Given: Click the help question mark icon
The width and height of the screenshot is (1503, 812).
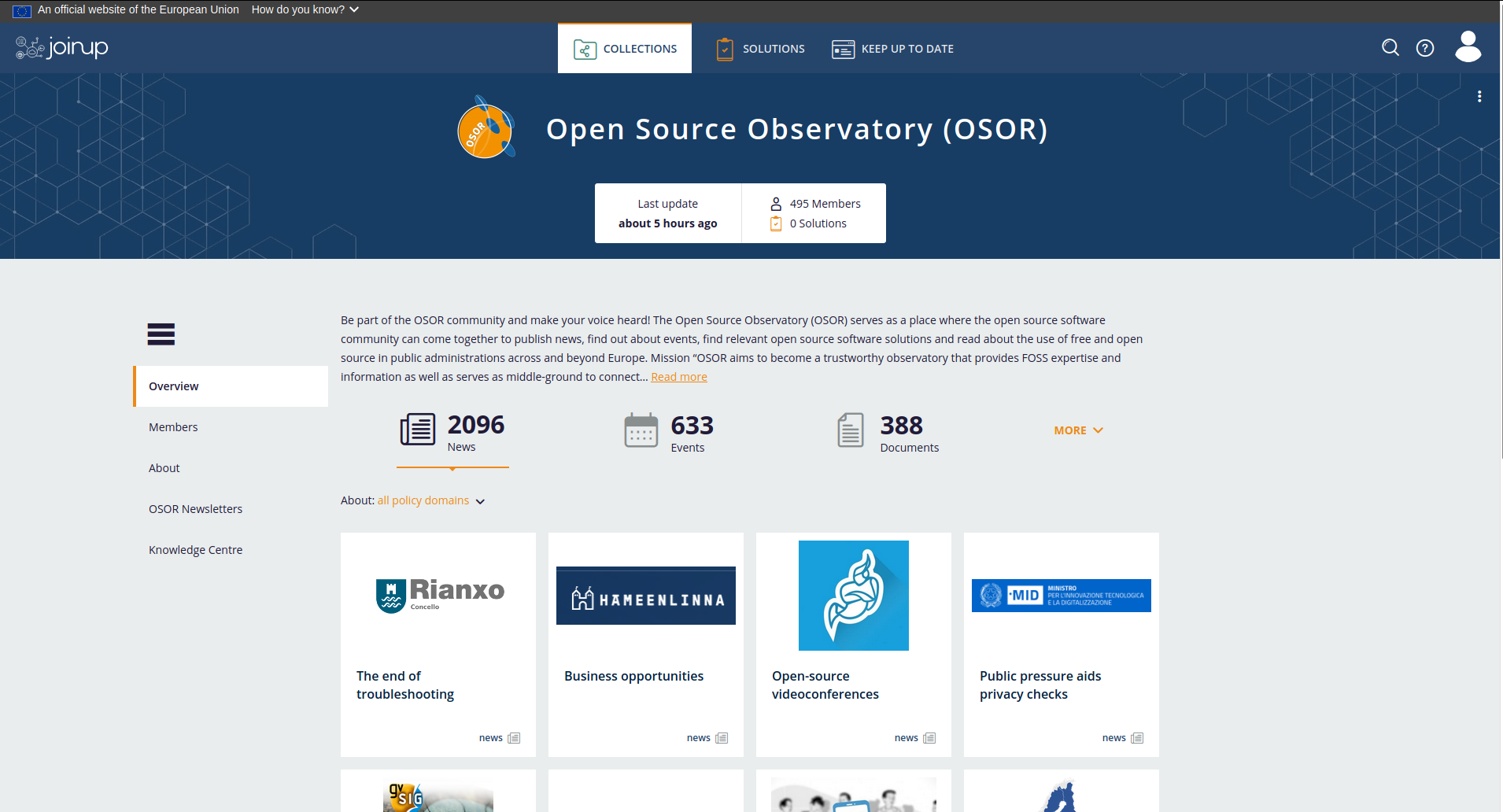Looking at the screenshot, I should [1424, 48].
